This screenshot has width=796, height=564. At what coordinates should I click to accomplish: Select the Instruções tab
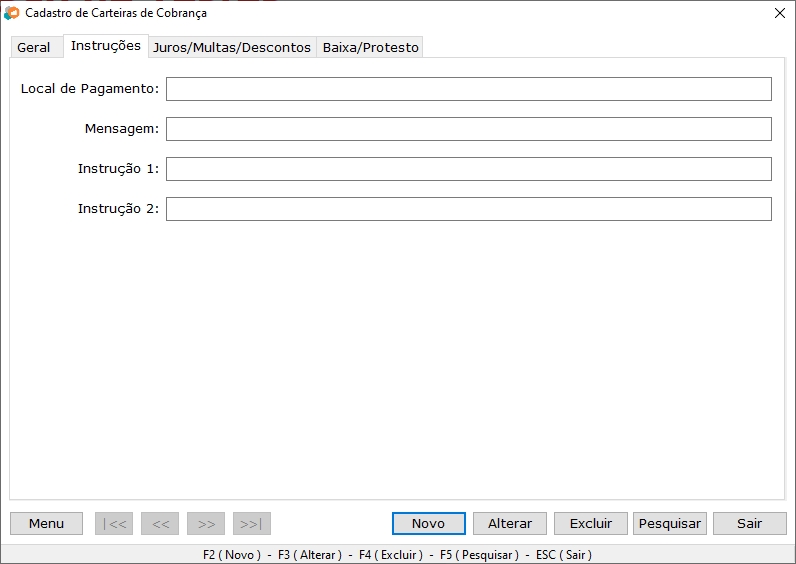pyautogui.click(x=106, y=46)
